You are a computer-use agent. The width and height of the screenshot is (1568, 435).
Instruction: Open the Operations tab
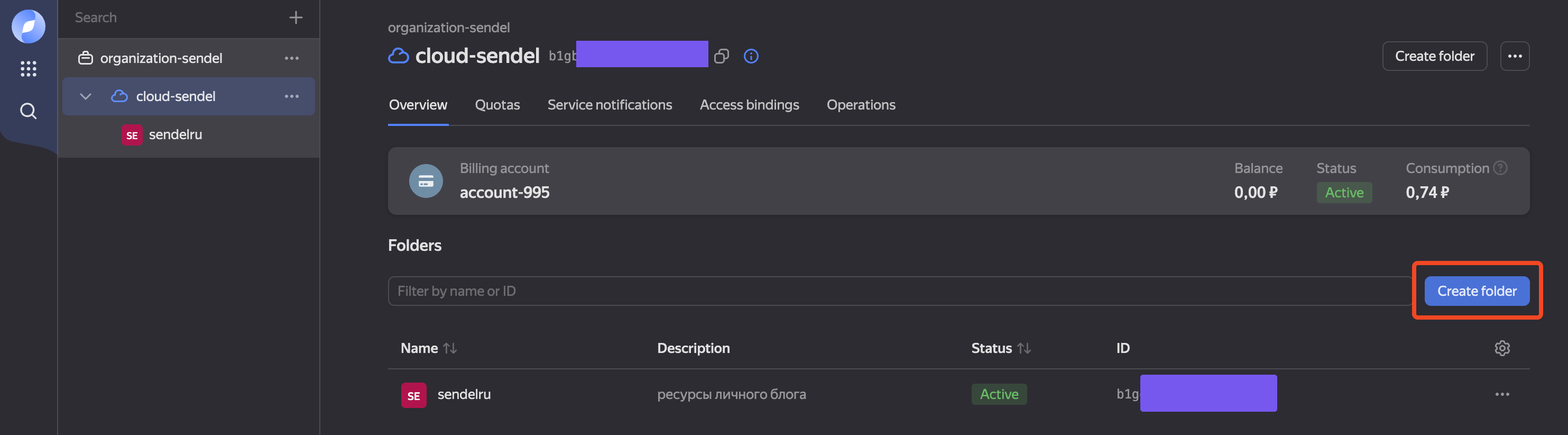[861, 105]
